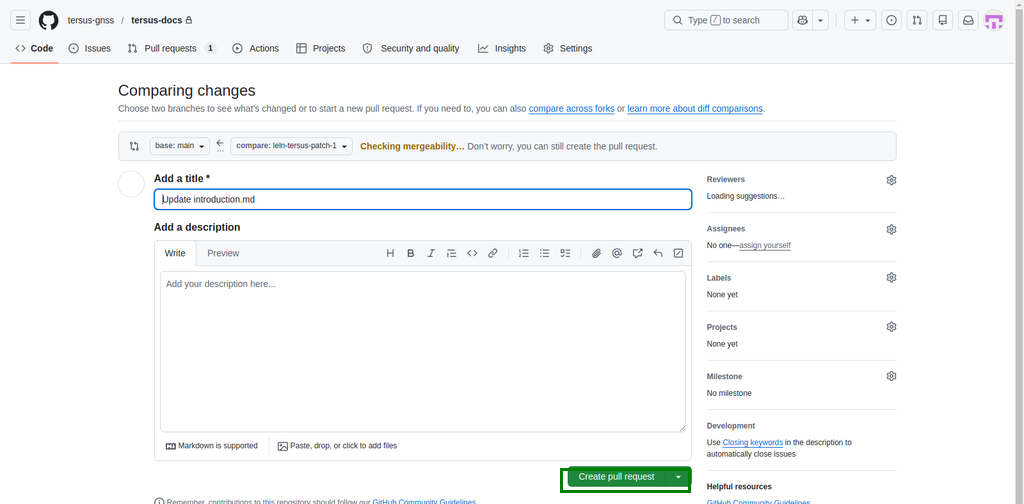Open the repository Settings tab

[568, 48]
